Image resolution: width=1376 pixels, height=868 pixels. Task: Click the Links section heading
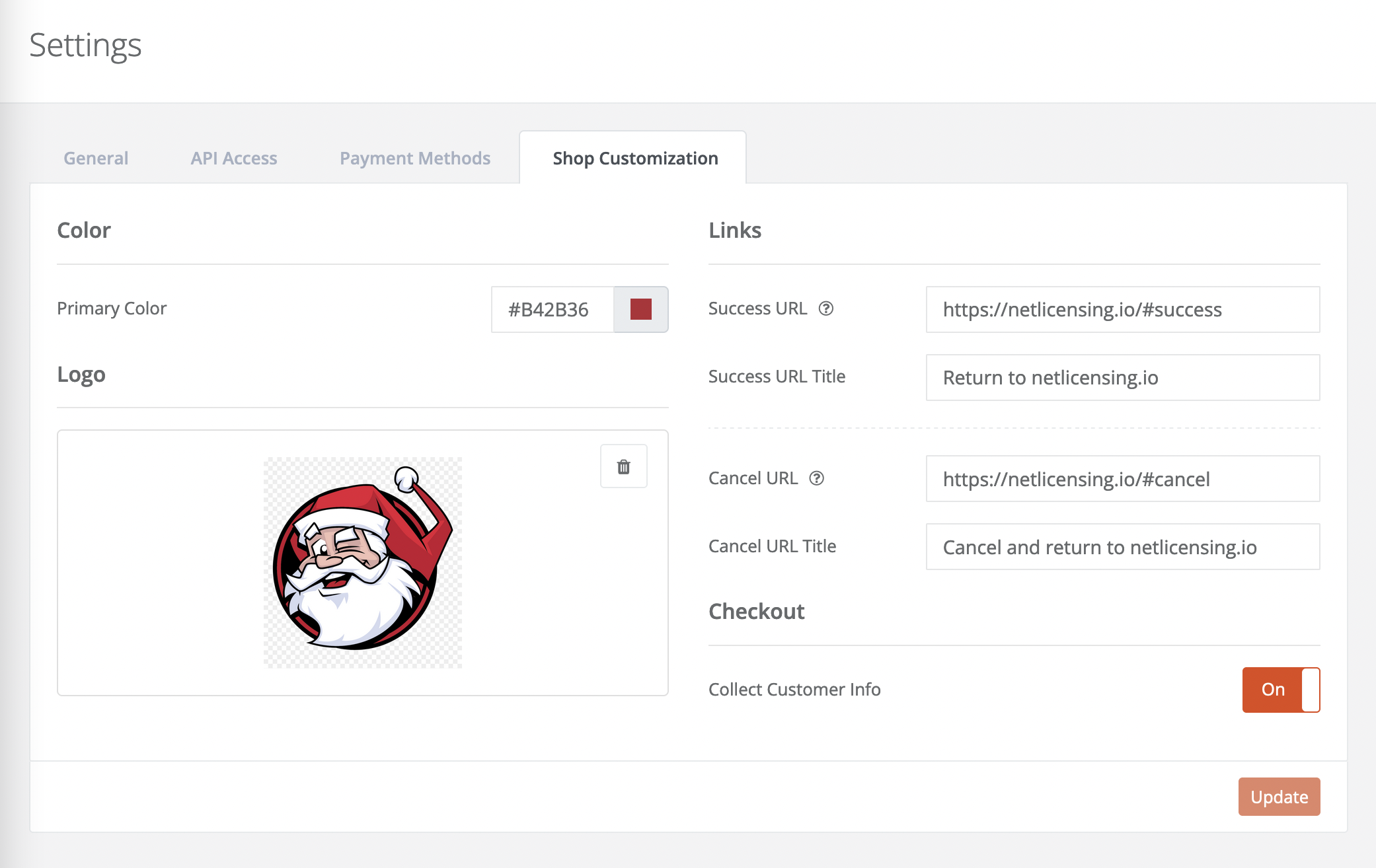point(735,231)
